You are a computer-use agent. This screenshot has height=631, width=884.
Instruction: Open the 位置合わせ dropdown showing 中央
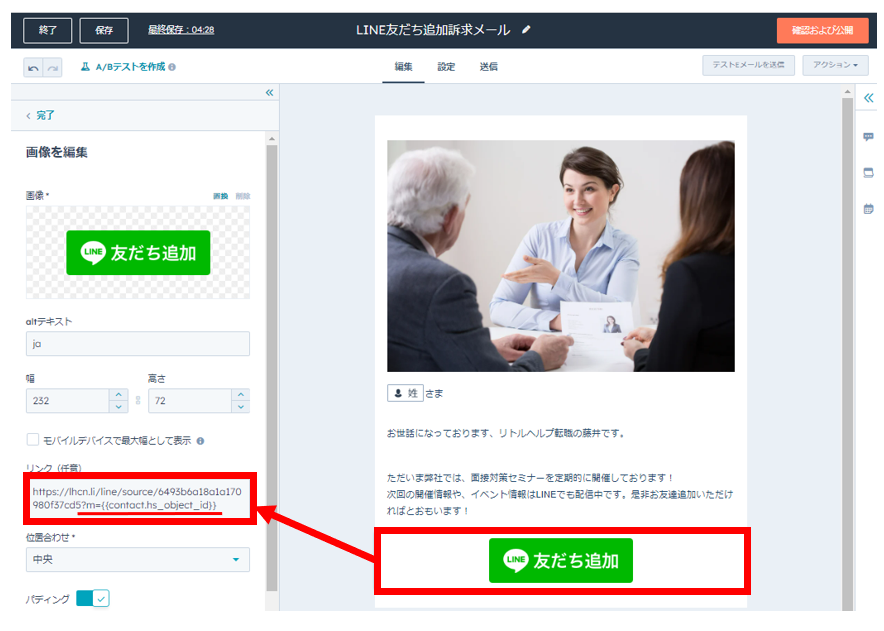pos(137,559)
